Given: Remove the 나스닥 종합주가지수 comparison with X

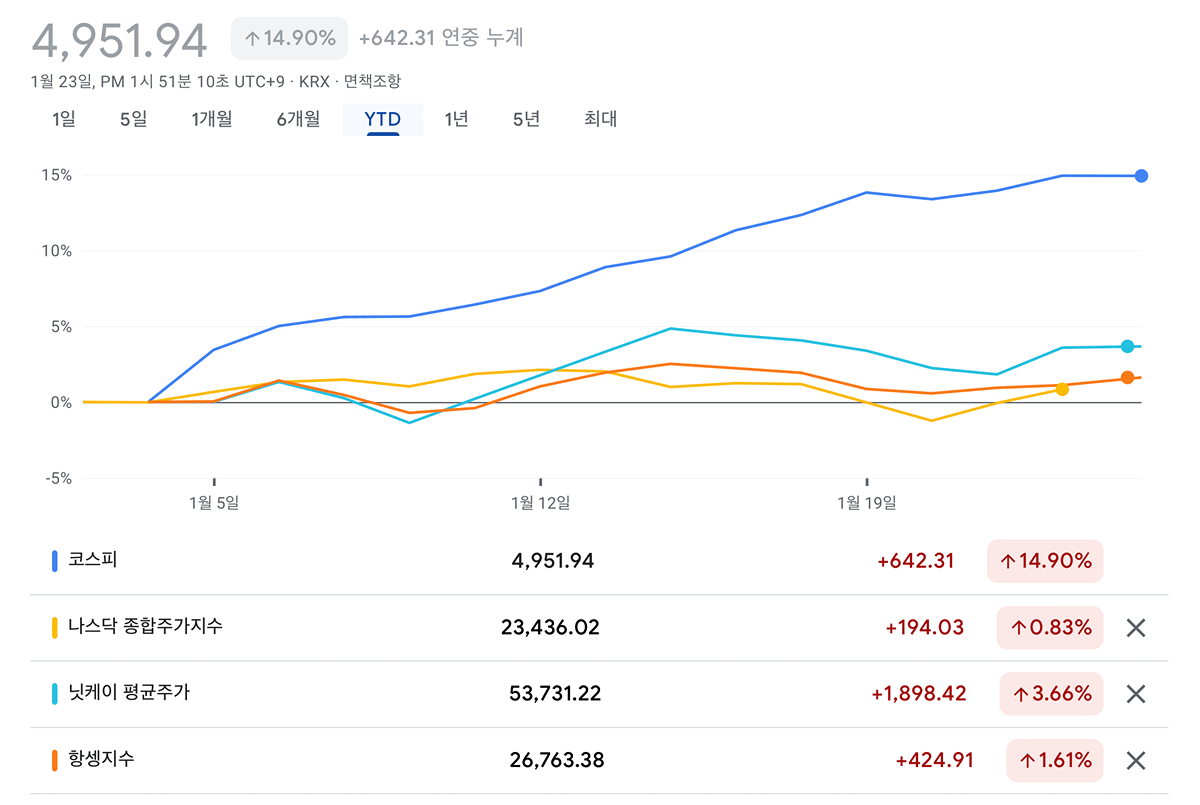Looking at the screenshot, I should 1135,628.
